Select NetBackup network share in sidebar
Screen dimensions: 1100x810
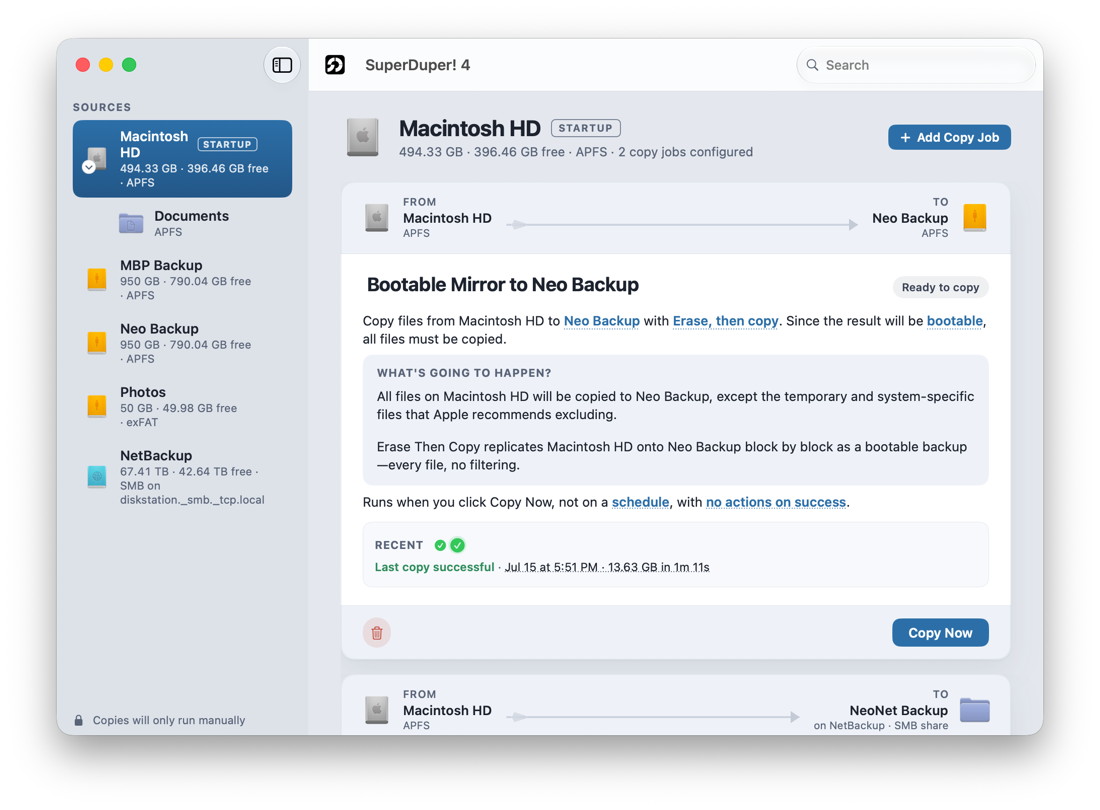[182, 477]
